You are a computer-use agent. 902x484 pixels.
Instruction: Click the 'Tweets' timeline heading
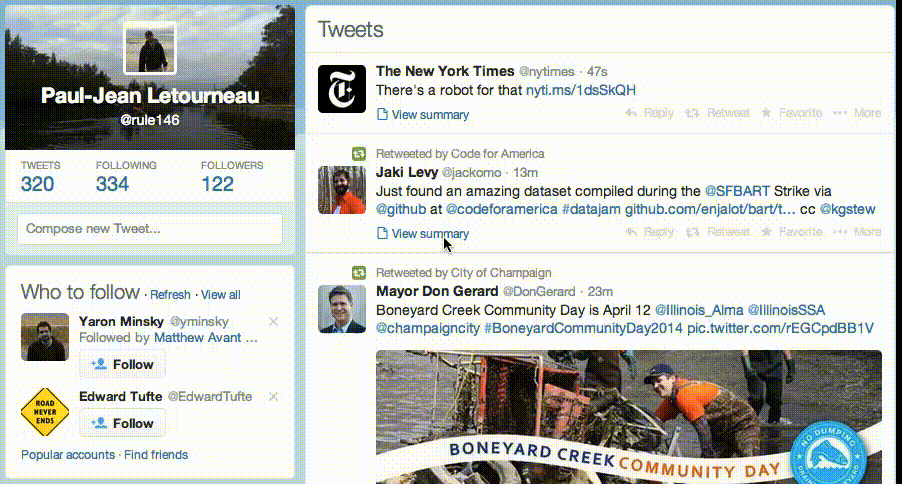click(350, 29)
